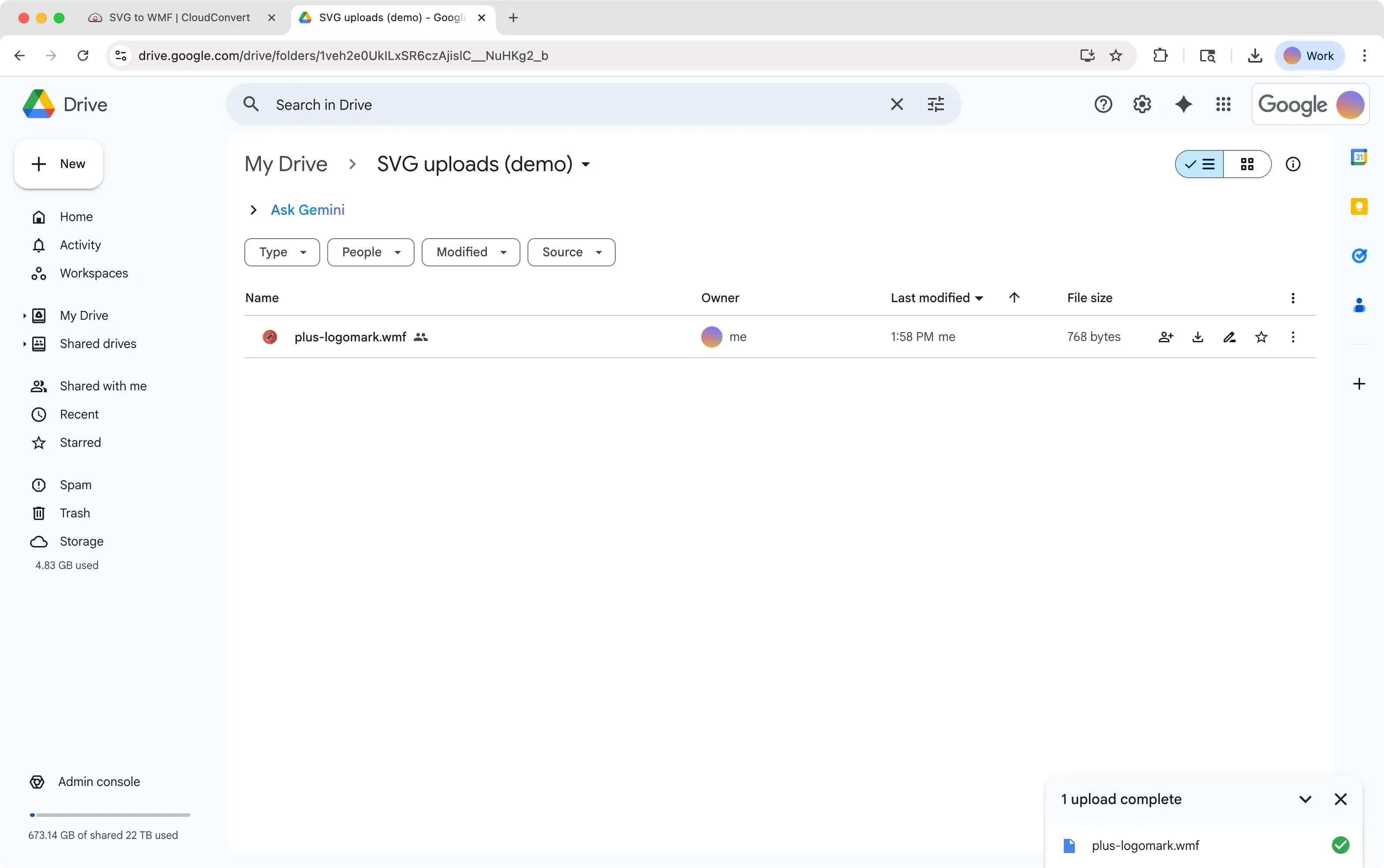This screenshot has width=1384, height=868.
Task: Reverse the Last modified sort order
Action: point(1014,297)
